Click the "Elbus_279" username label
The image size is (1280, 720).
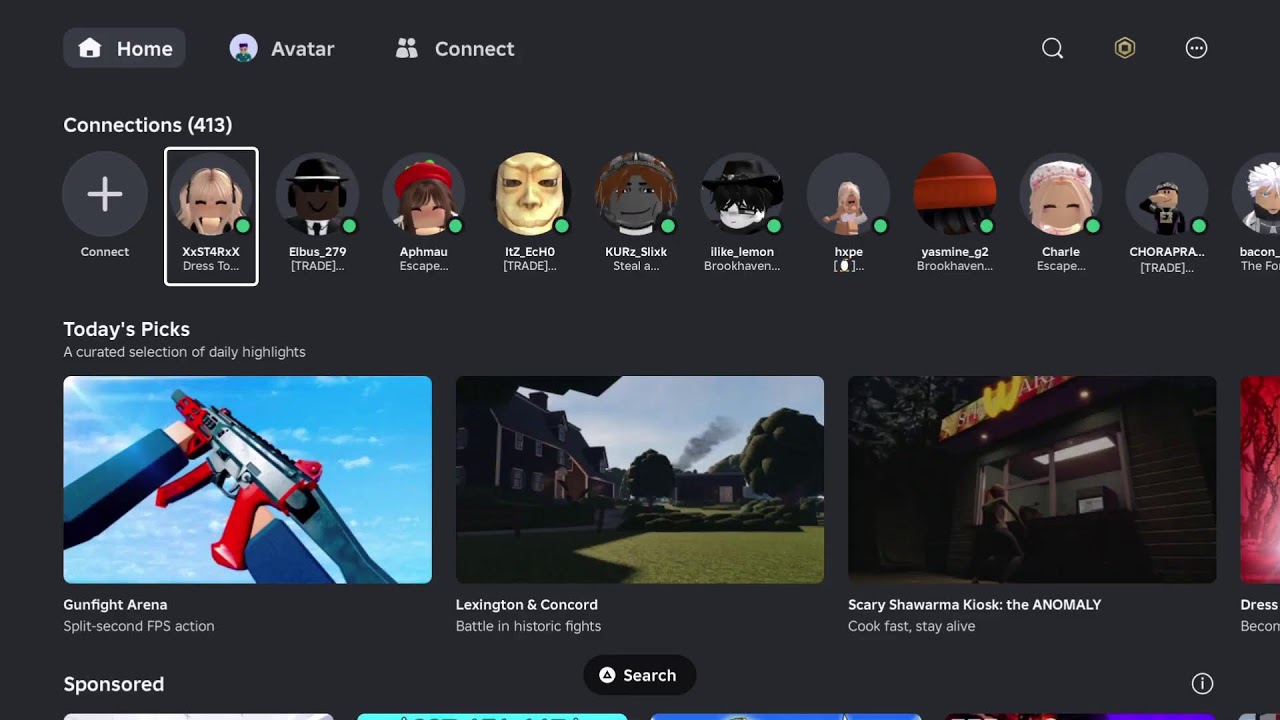317,252
